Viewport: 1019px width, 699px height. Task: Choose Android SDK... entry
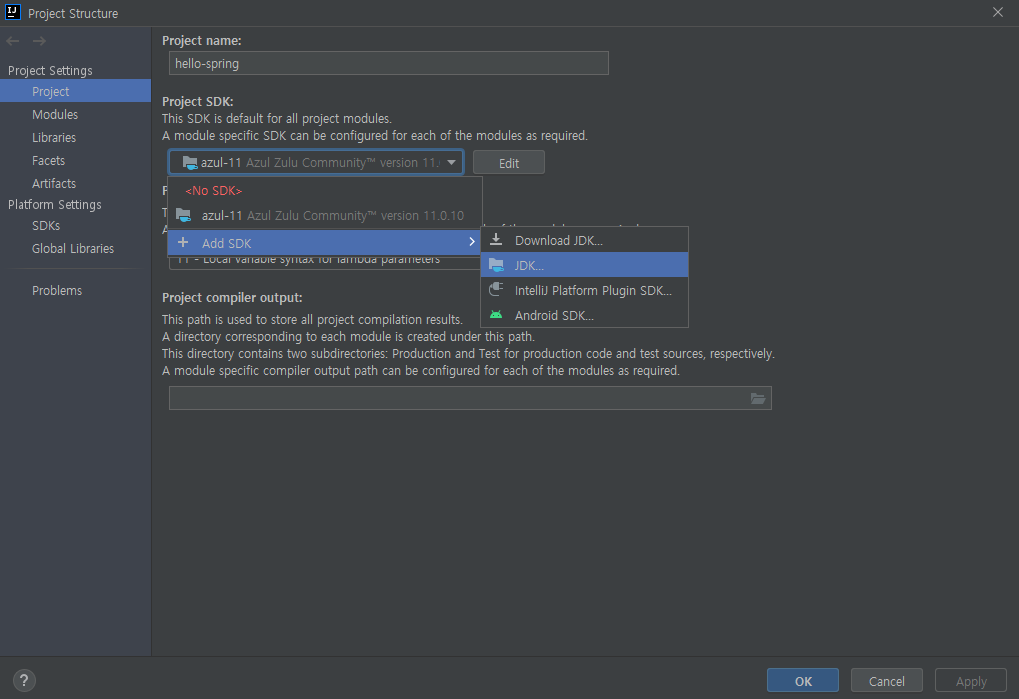(584, 315)
